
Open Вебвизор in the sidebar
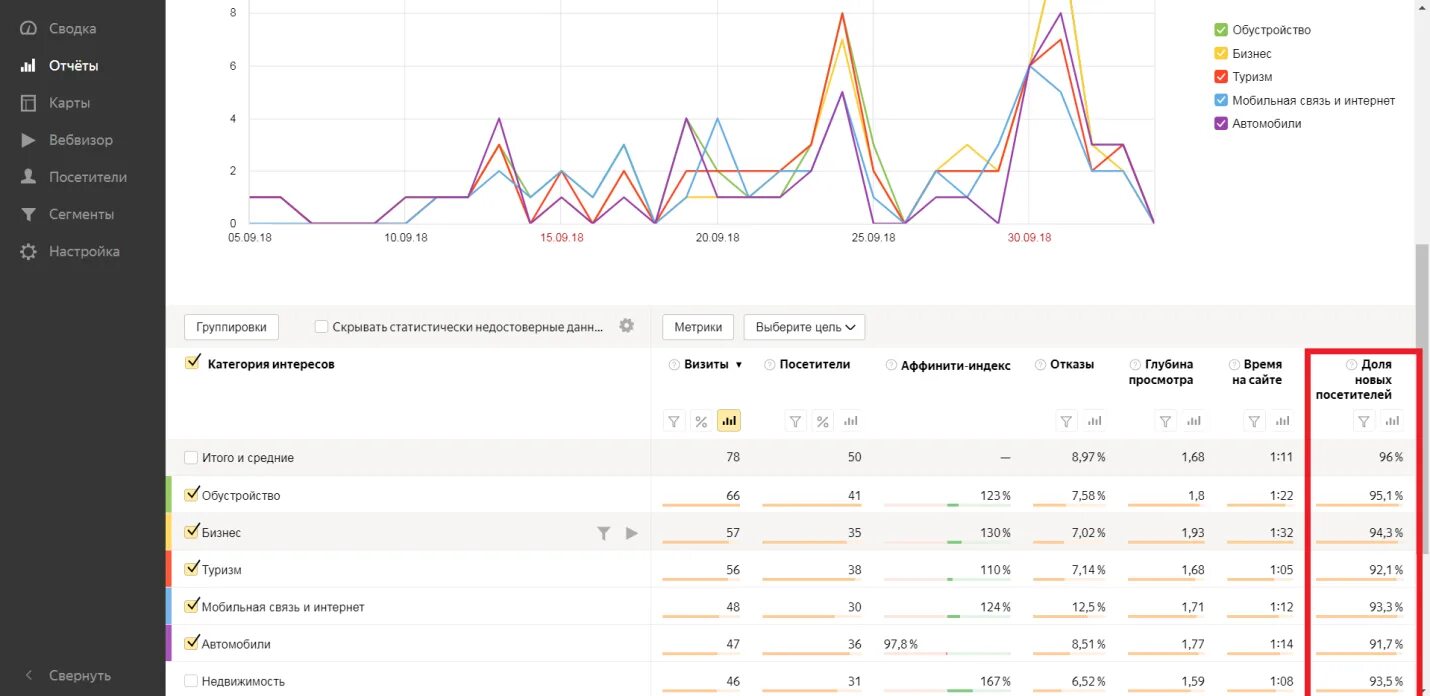[x=80, y=140]
